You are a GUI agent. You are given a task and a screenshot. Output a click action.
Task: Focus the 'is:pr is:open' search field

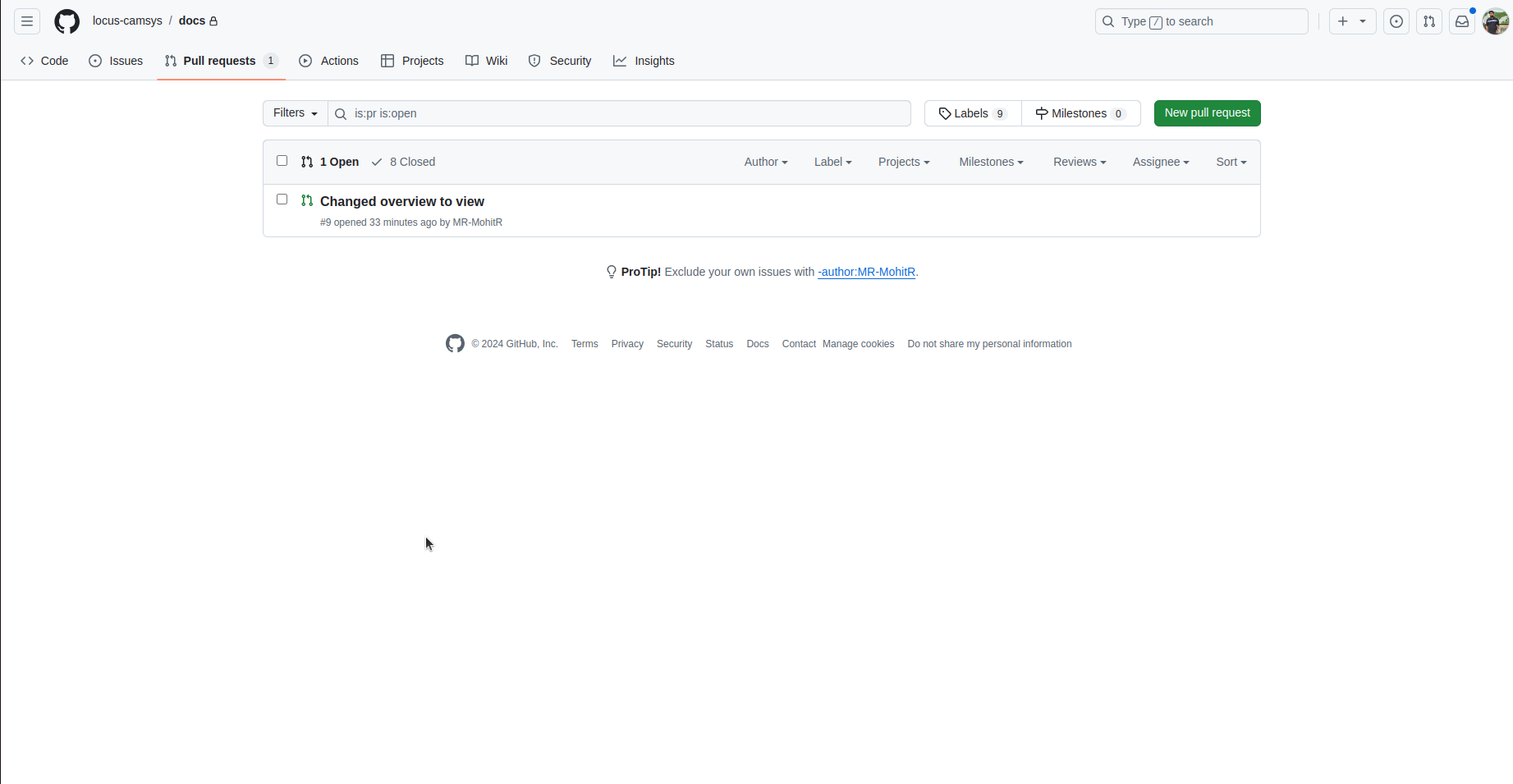(624, 113)
